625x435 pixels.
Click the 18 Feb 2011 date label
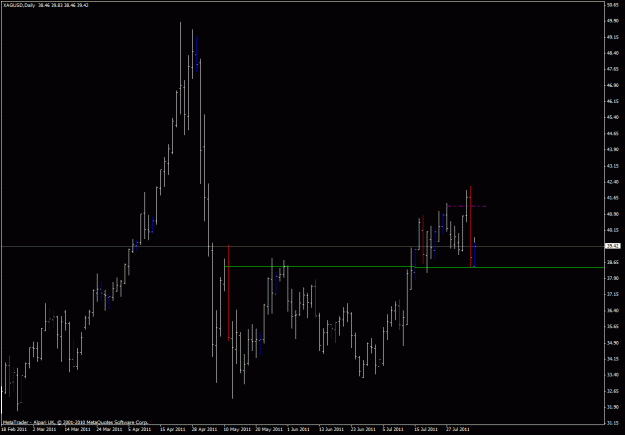click(x=12, y=430)
